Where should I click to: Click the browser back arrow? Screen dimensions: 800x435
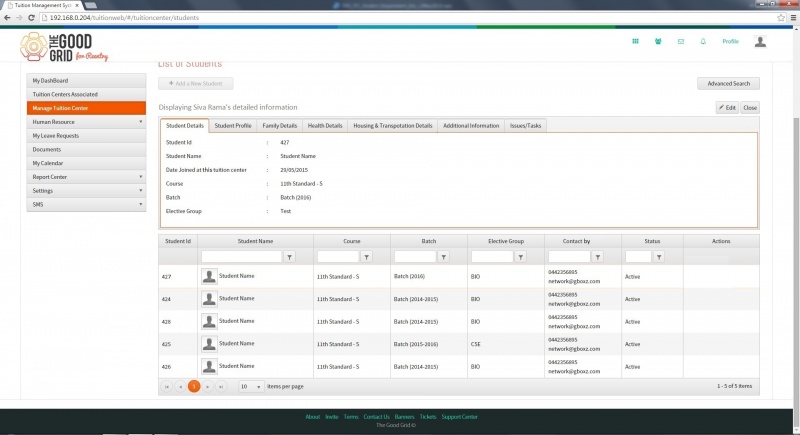click(7, 17)
